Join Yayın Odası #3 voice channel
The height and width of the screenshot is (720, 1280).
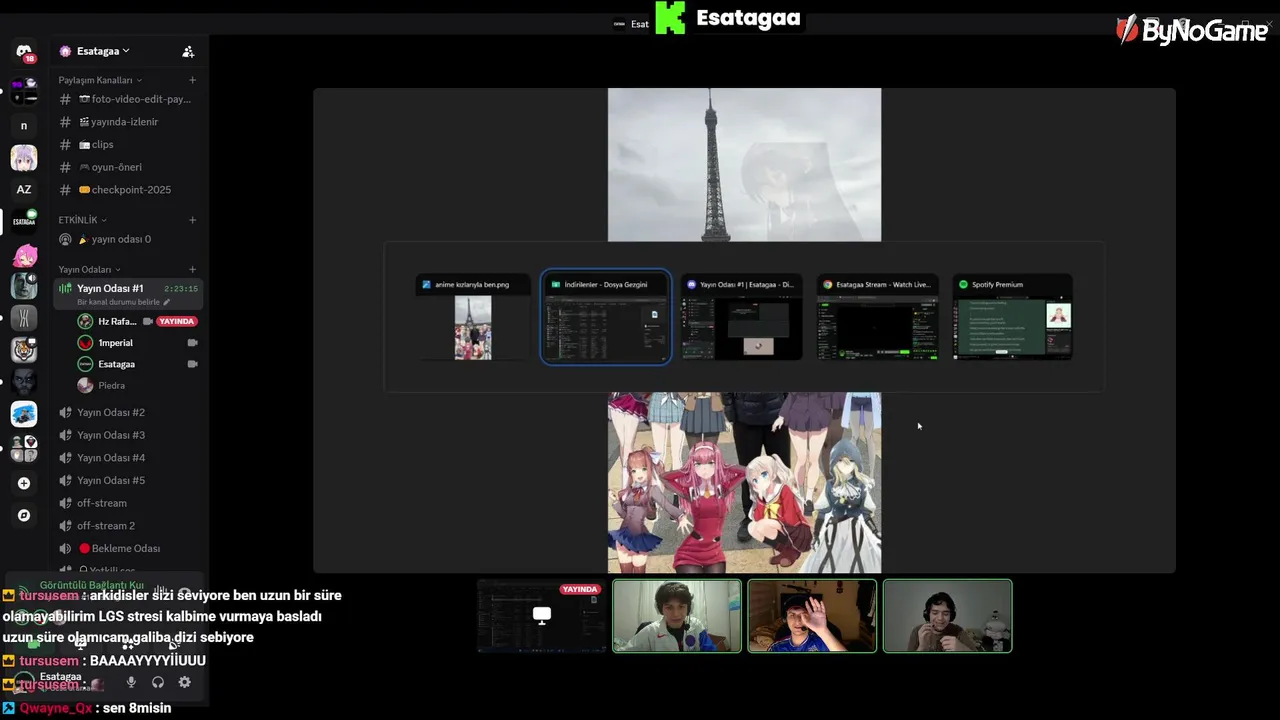click(129, 435)
